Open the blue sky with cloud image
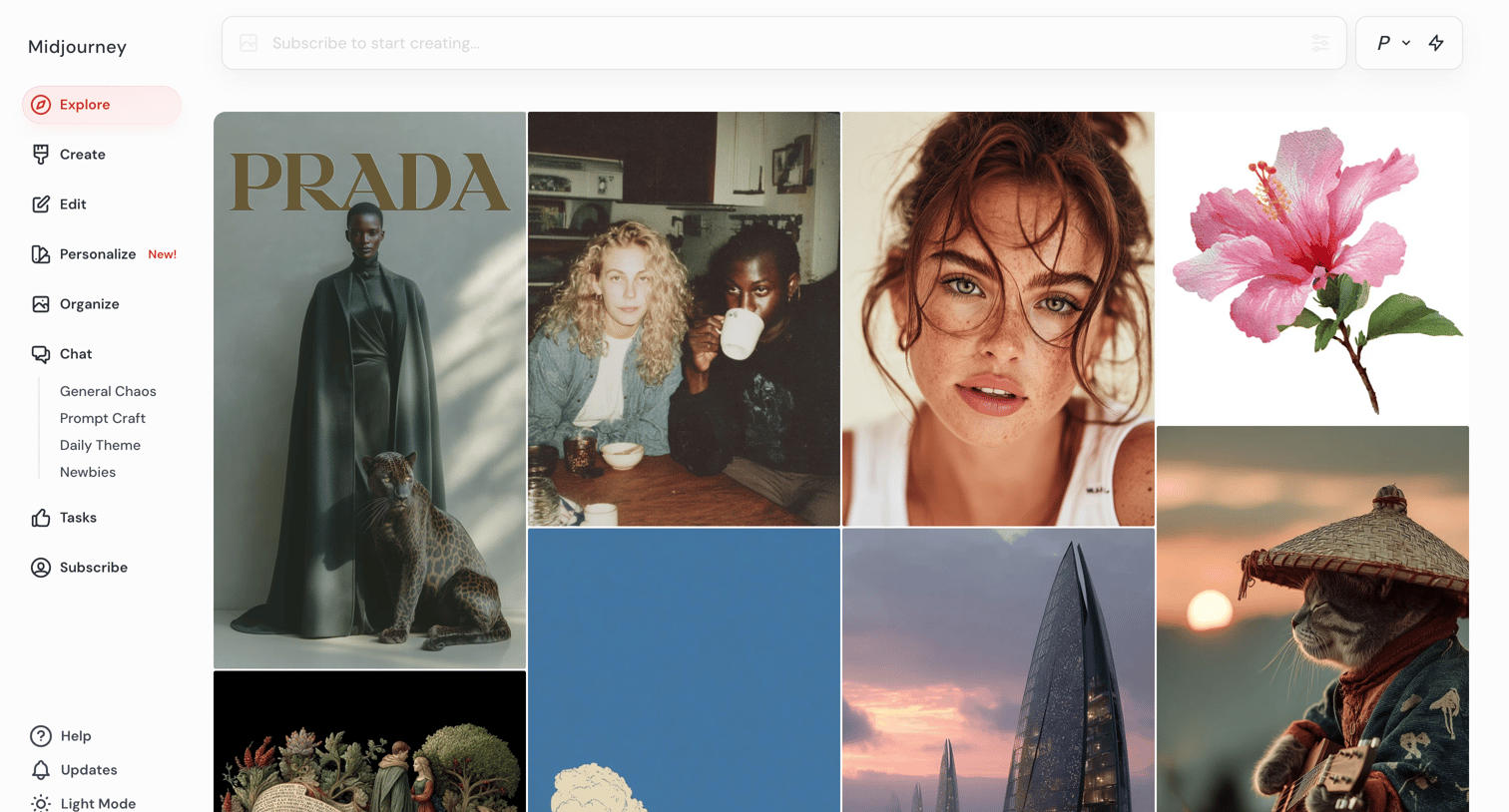The height and width of the screenshot is (812, 1509). (x=684, y=670)
